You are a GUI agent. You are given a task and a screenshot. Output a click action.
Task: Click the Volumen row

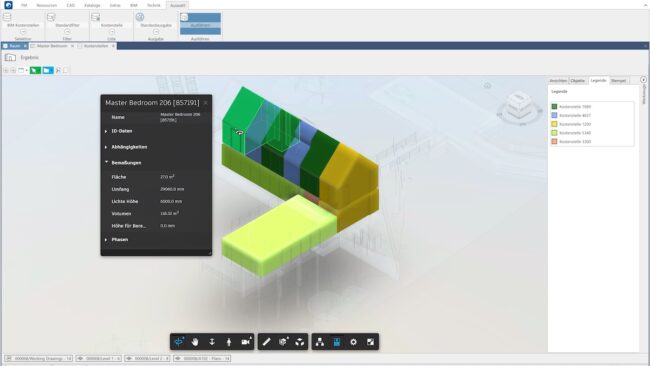coord(156,214)
